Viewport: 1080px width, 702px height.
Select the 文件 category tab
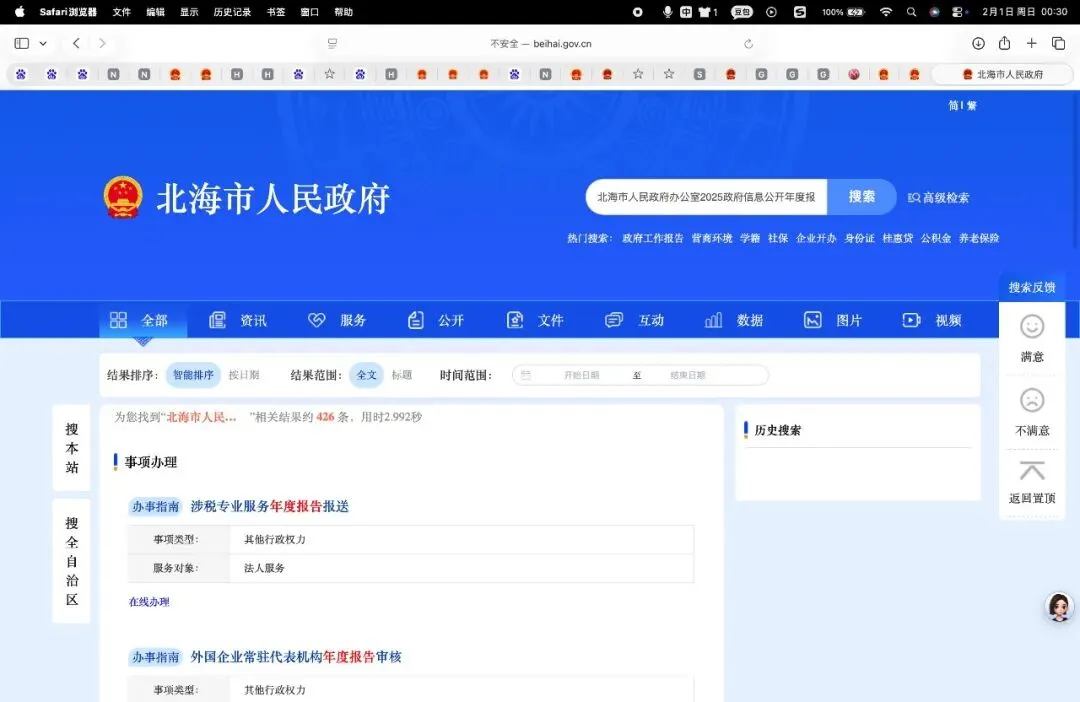[535, 320]
